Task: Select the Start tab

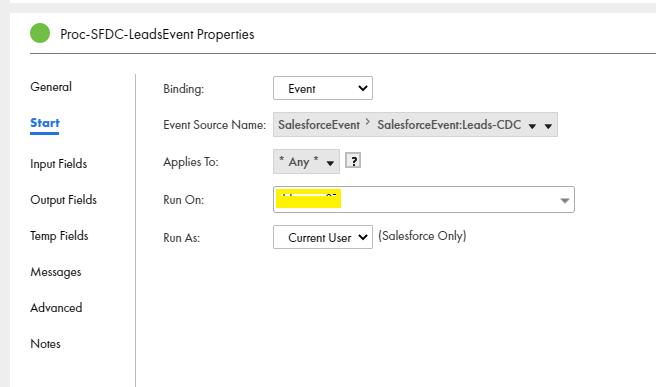Action: point(45,123)
